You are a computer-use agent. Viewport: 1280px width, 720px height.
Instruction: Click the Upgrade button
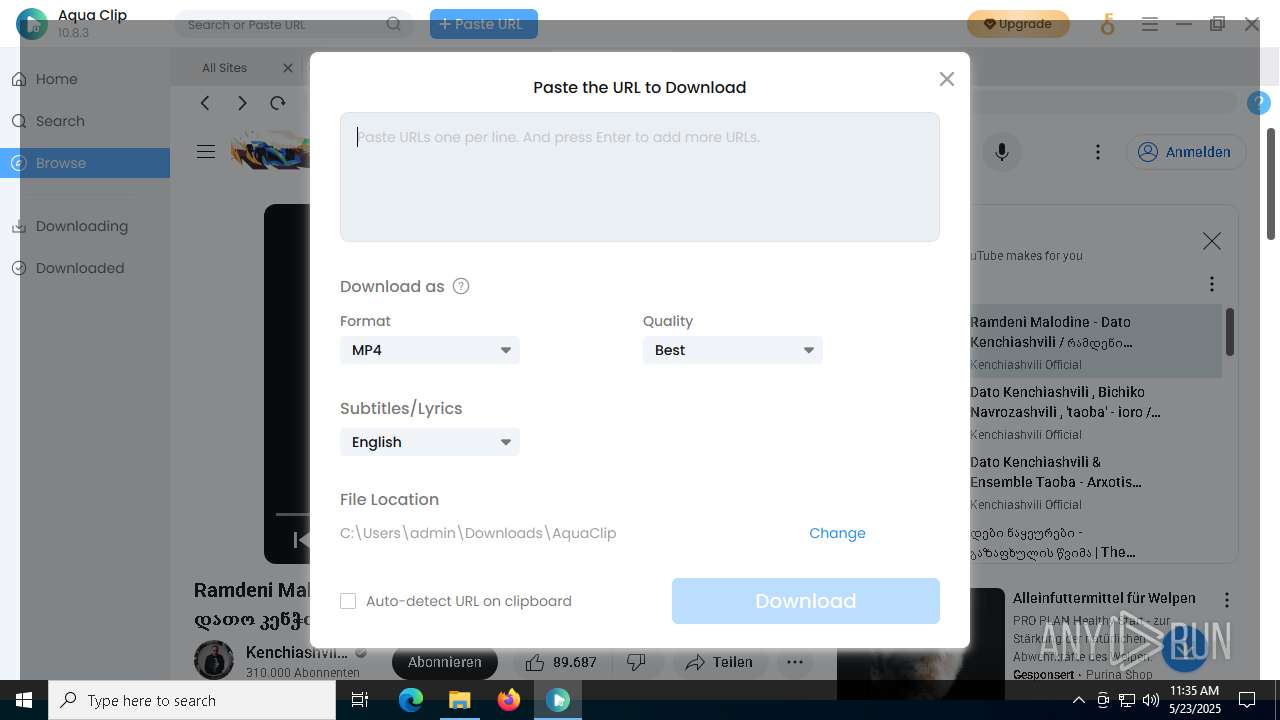click(1018, 24)
